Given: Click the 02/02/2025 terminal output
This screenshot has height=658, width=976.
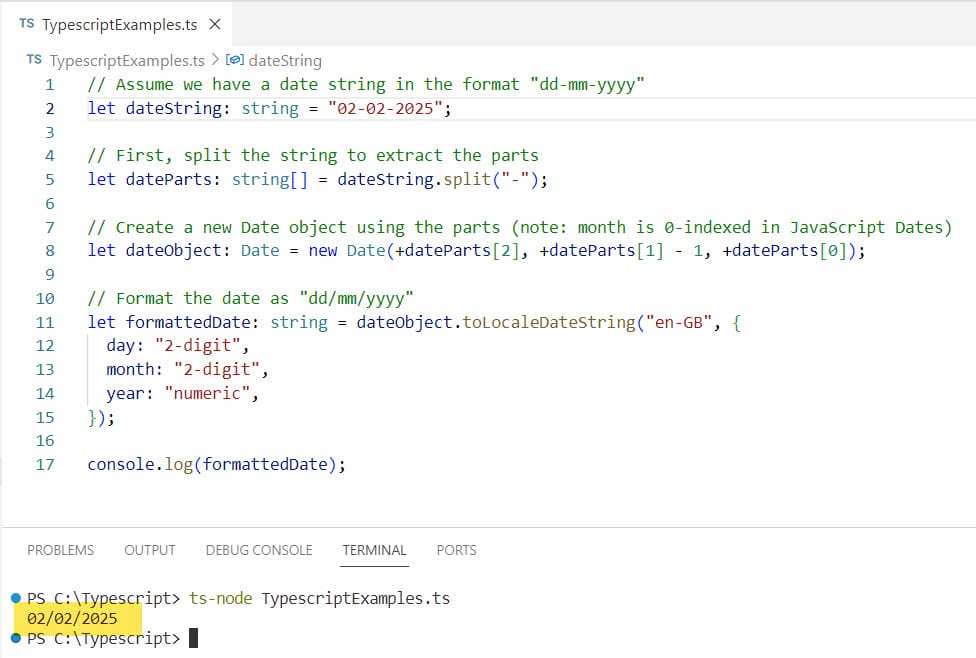Looking at the screenshot, I should click(72, 619).
